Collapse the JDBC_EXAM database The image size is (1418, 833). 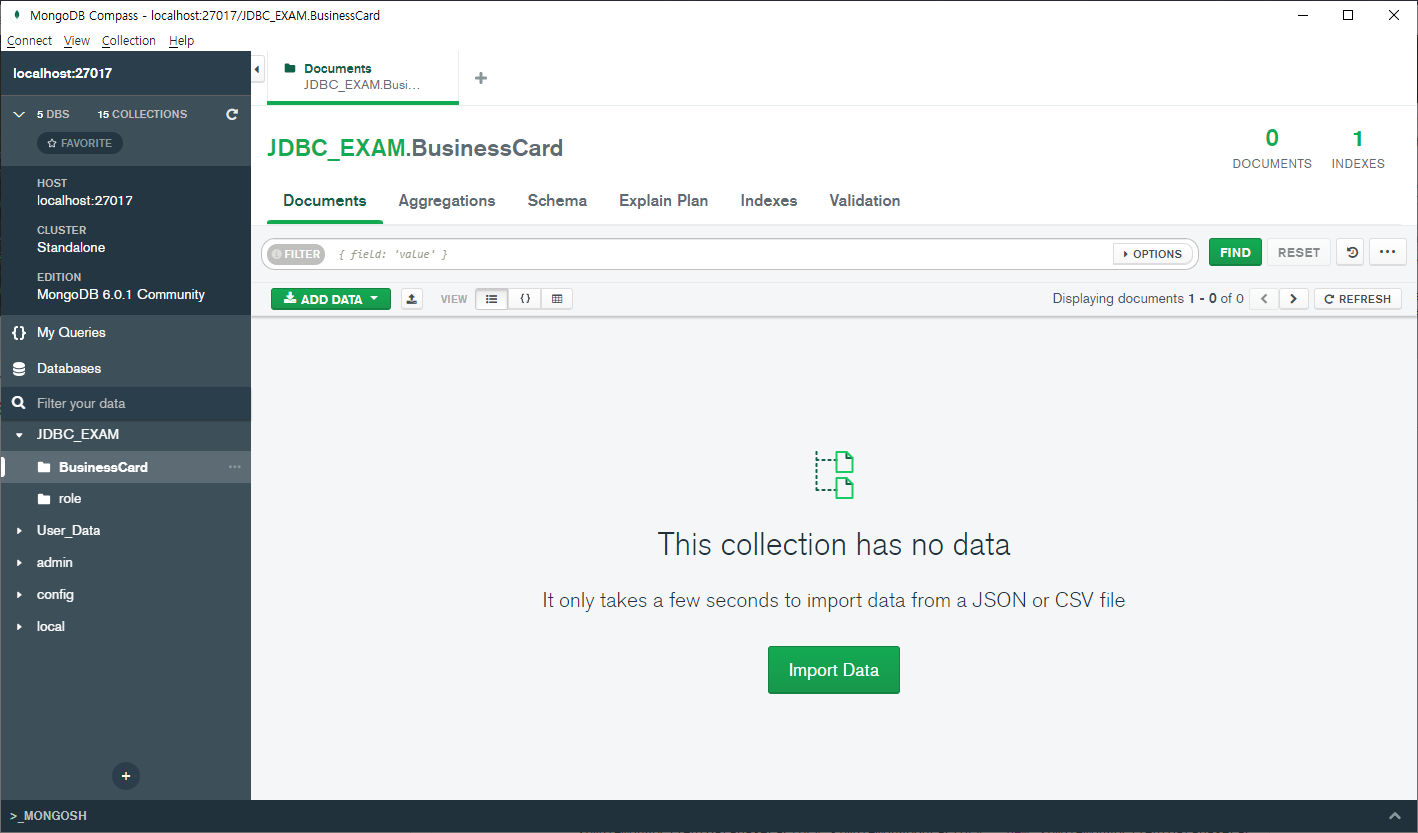[19, 435]
